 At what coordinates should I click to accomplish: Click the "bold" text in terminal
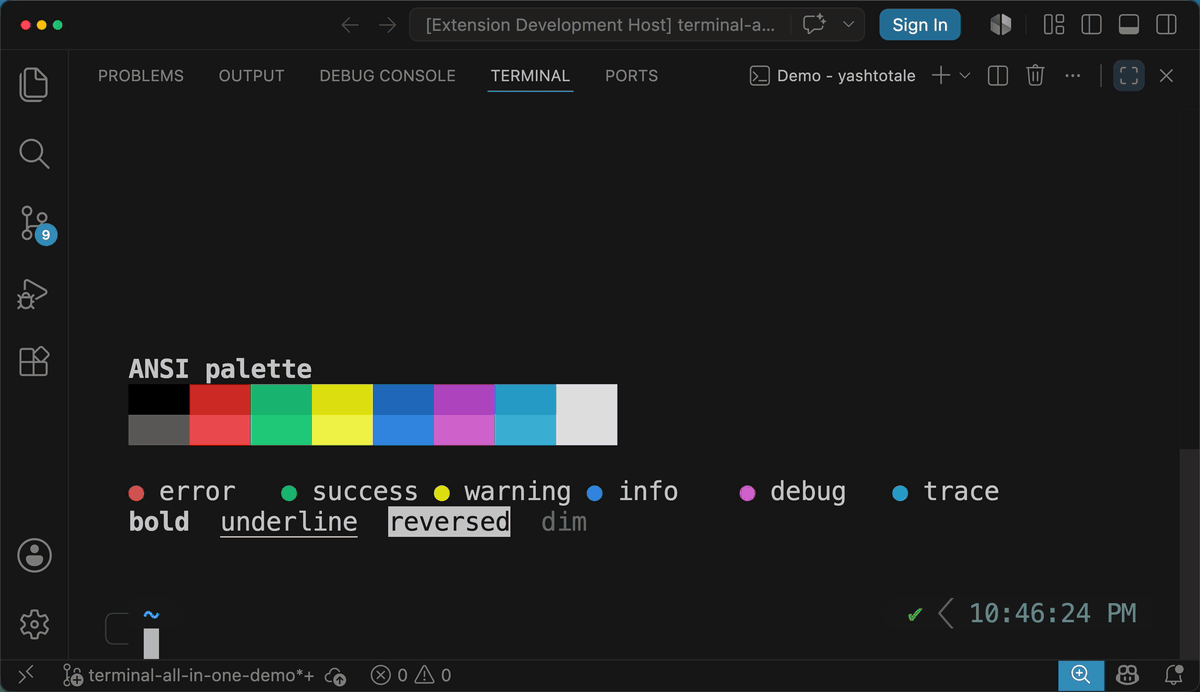tap(159, 522)
